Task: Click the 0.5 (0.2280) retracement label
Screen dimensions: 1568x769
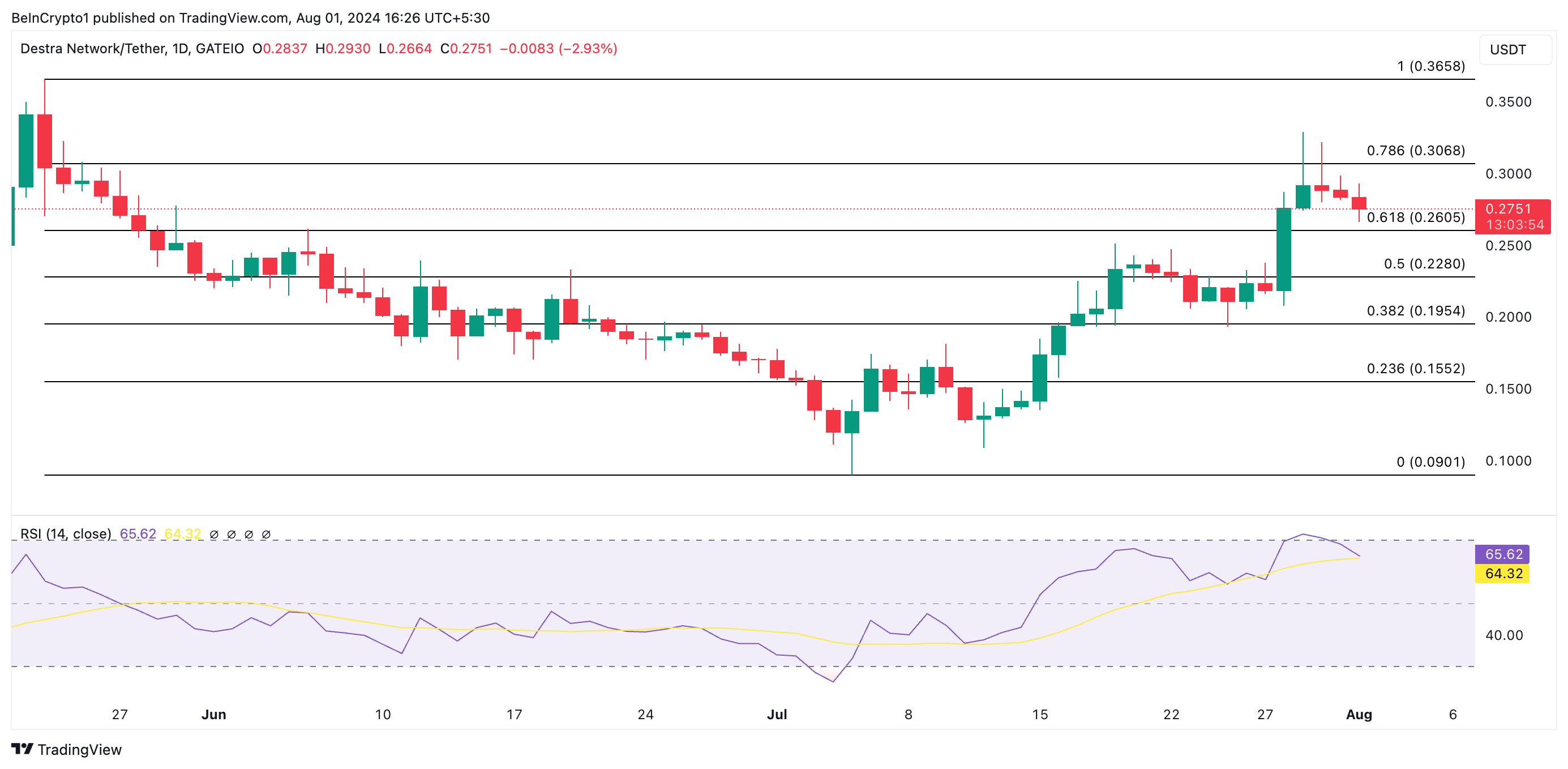Action: (1424, 264)
